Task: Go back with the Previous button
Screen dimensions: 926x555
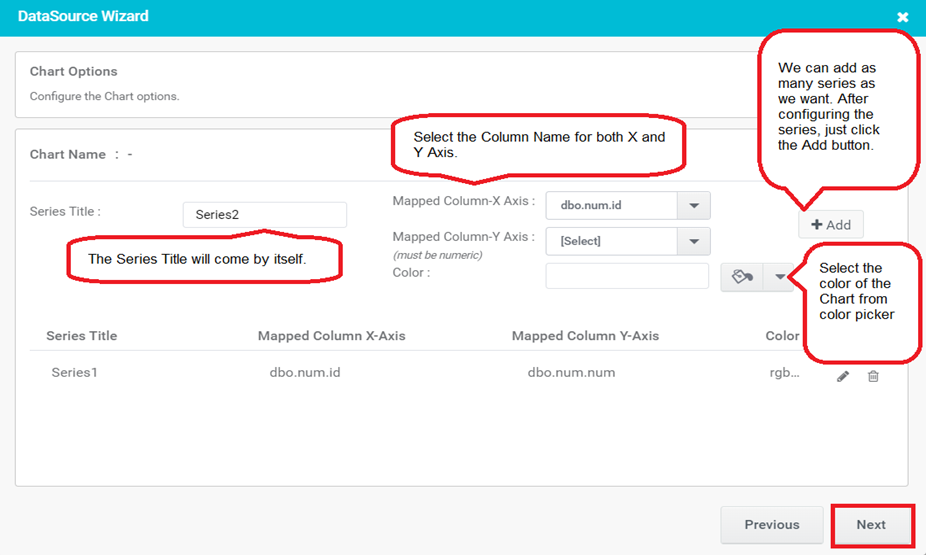Action: tap(772, 525)
